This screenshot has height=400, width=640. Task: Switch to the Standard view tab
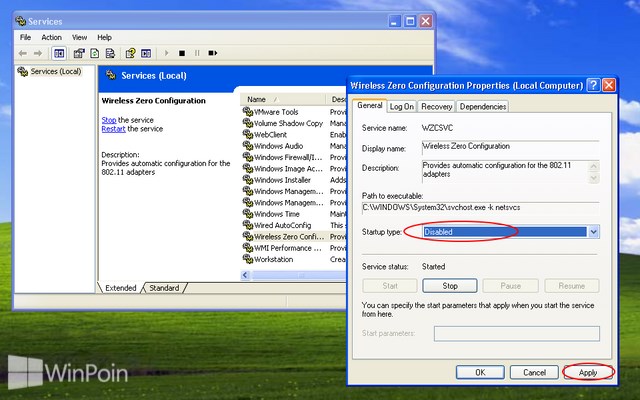tap(164, 288)
